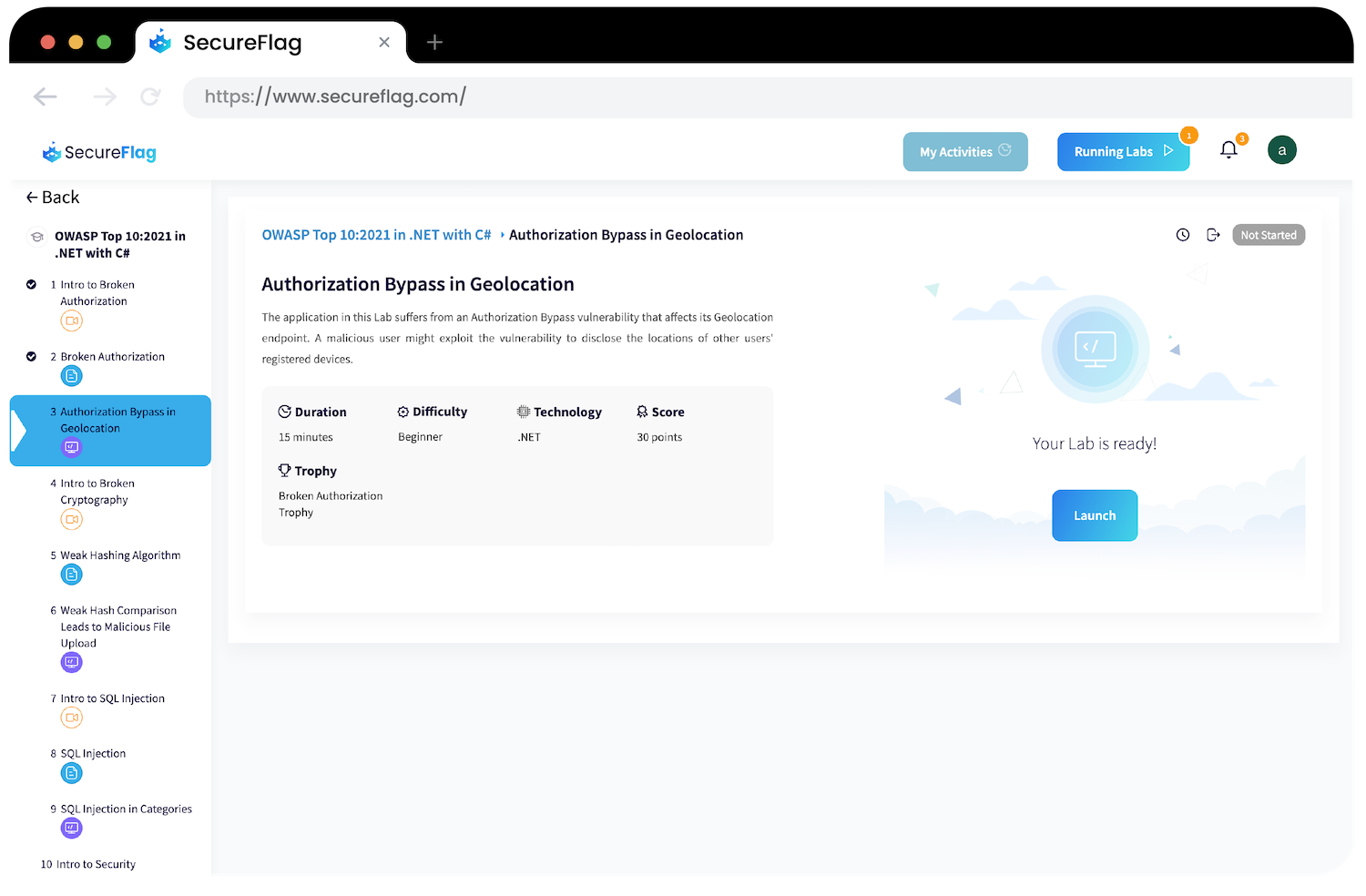Go Back from the learning path
The height and width of the screenshot is (896, 1366).
coord(53,198)
